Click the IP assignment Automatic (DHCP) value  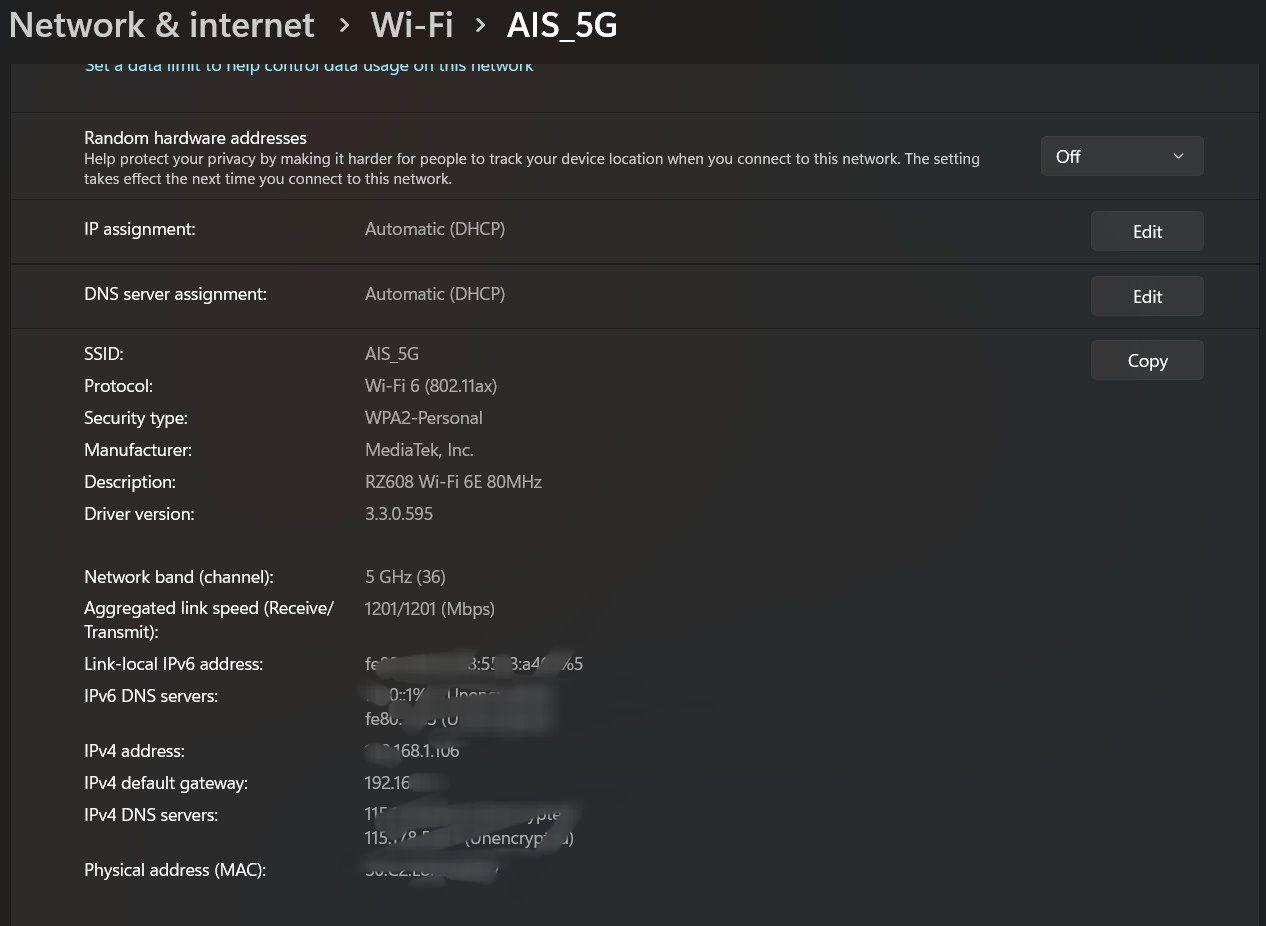pyautogui.click(x=435, y=229)
